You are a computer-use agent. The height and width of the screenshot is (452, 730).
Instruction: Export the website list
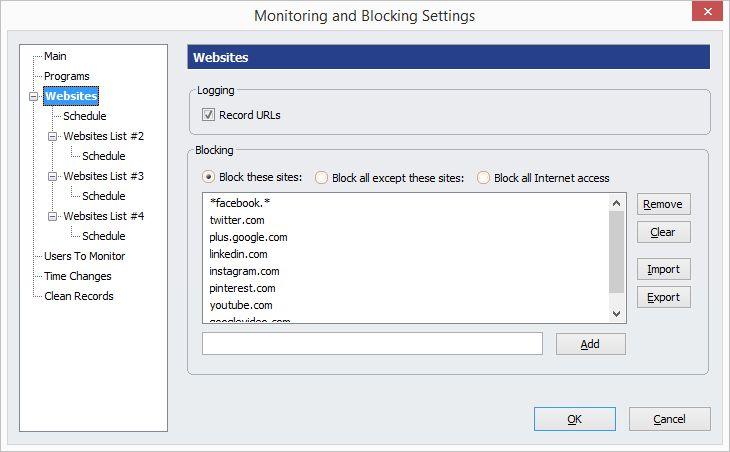[x=663, y=297]
